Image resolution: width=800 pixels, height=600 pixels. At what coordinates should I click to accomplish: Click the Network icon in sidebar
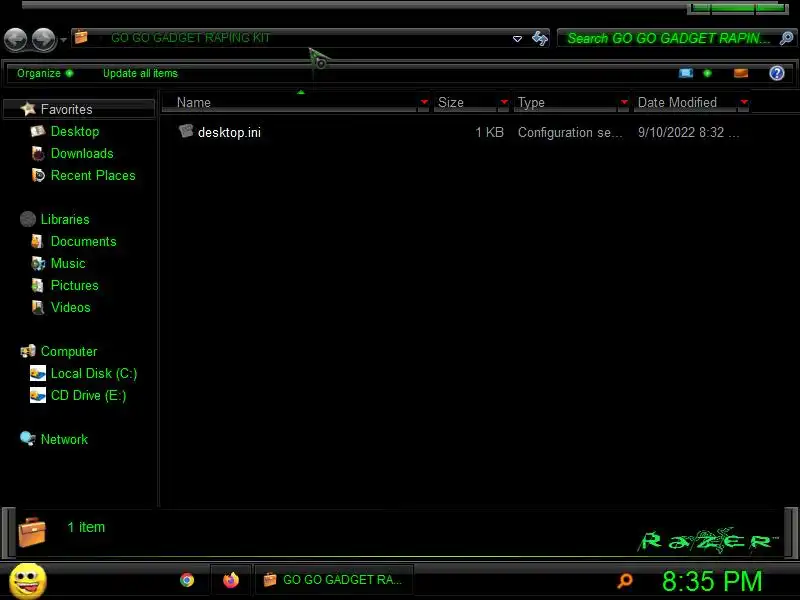(28, 438)
